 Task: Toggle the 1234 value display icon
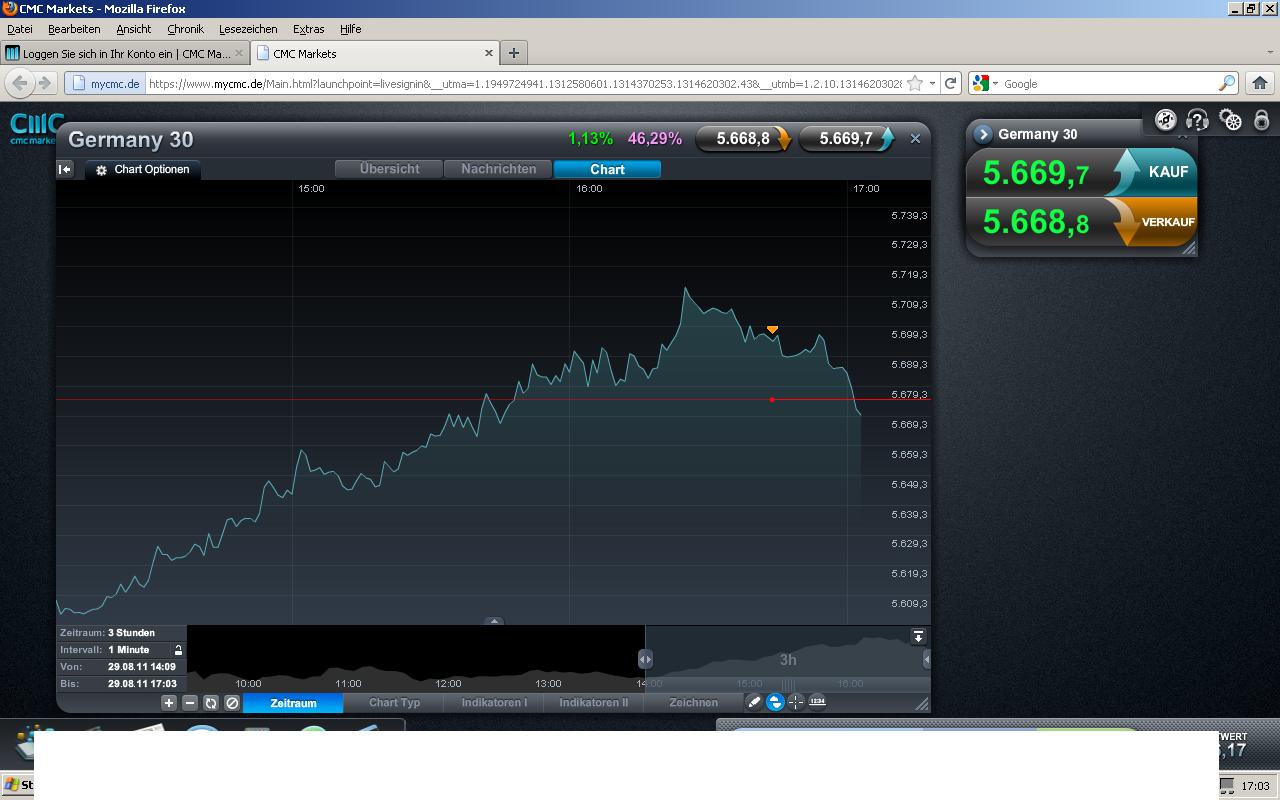pyautogui.click(x=817, y=702)
